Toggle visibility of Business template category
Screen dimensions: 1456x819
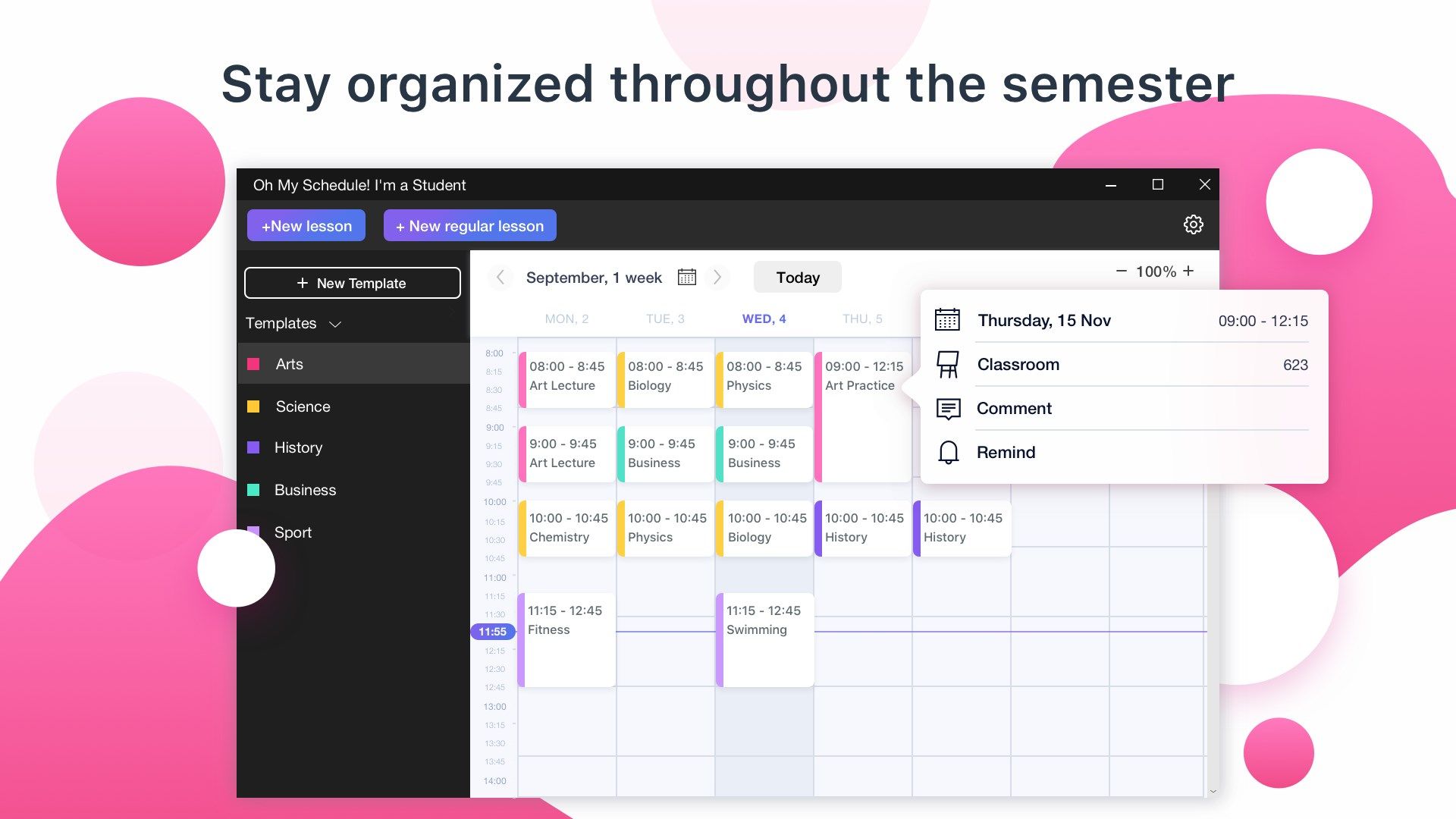tap(253, 489)
